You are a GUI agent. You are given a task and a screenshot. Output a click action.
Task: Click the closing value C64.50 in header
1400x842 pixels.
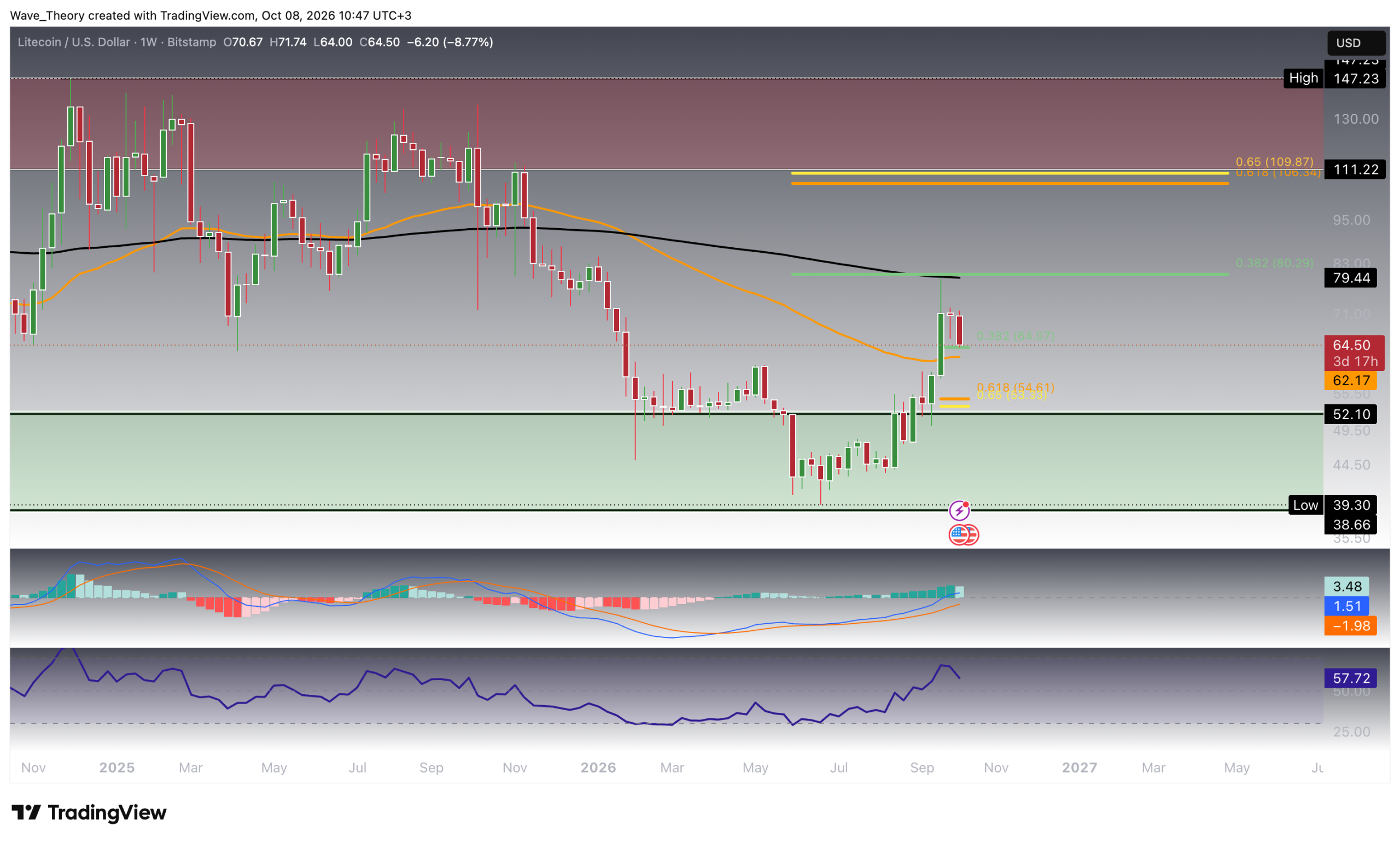380,42
